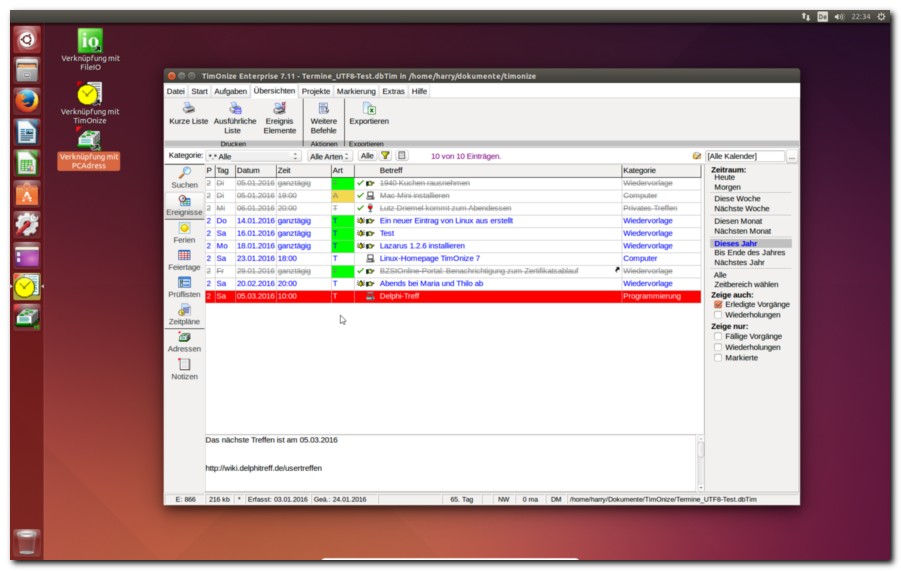Click Zeitbereich wählen
The height and width of the screenshot is (571, 901).
click(x=746, y=285)
